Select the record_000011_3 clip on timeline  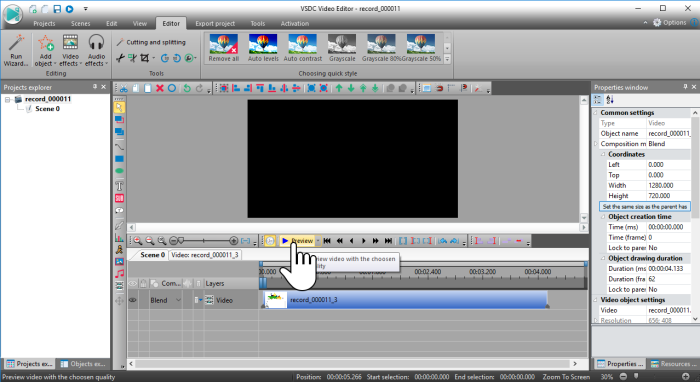pos(405,300)
